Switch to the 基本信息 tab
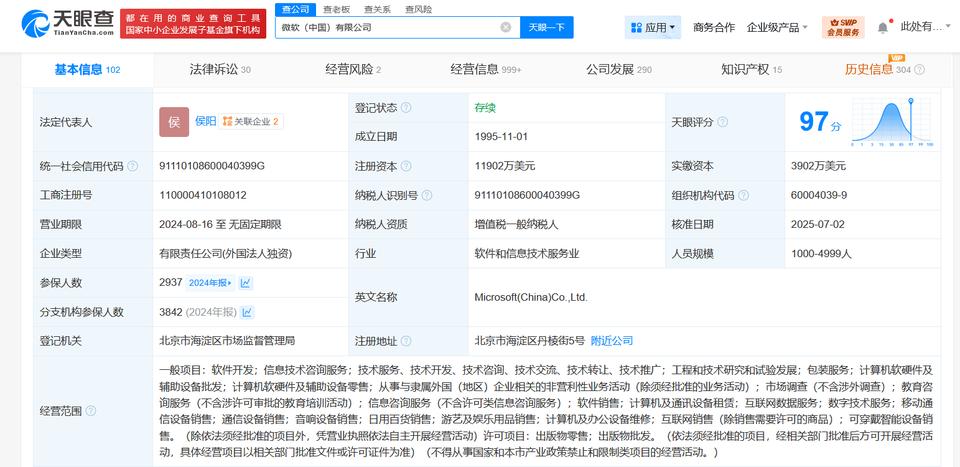Screen dimensions: 960x467 click(88, 70)
